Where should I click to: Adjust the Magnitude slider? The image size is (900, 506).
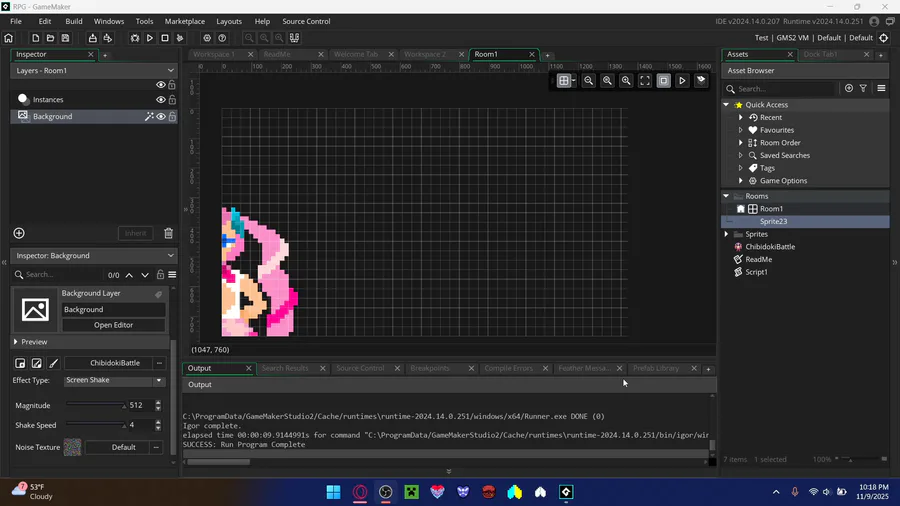pyautogui.click(x=96, y=406)
